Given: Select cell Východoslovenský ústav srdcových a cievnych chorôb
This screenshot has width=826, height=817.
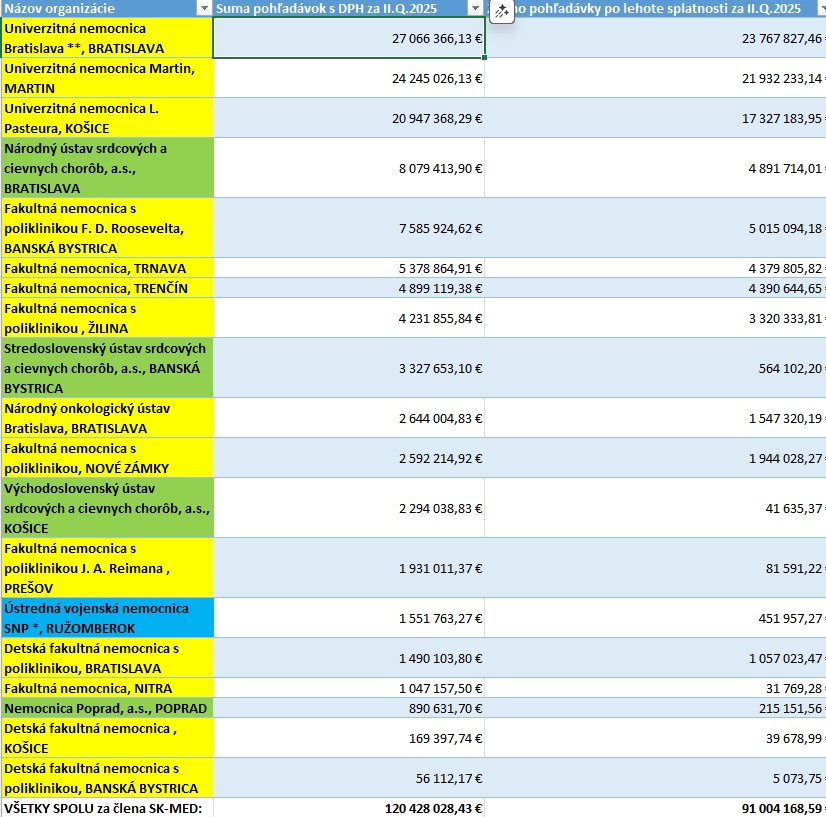Looking at the screenshot, I should coord(107,508).
